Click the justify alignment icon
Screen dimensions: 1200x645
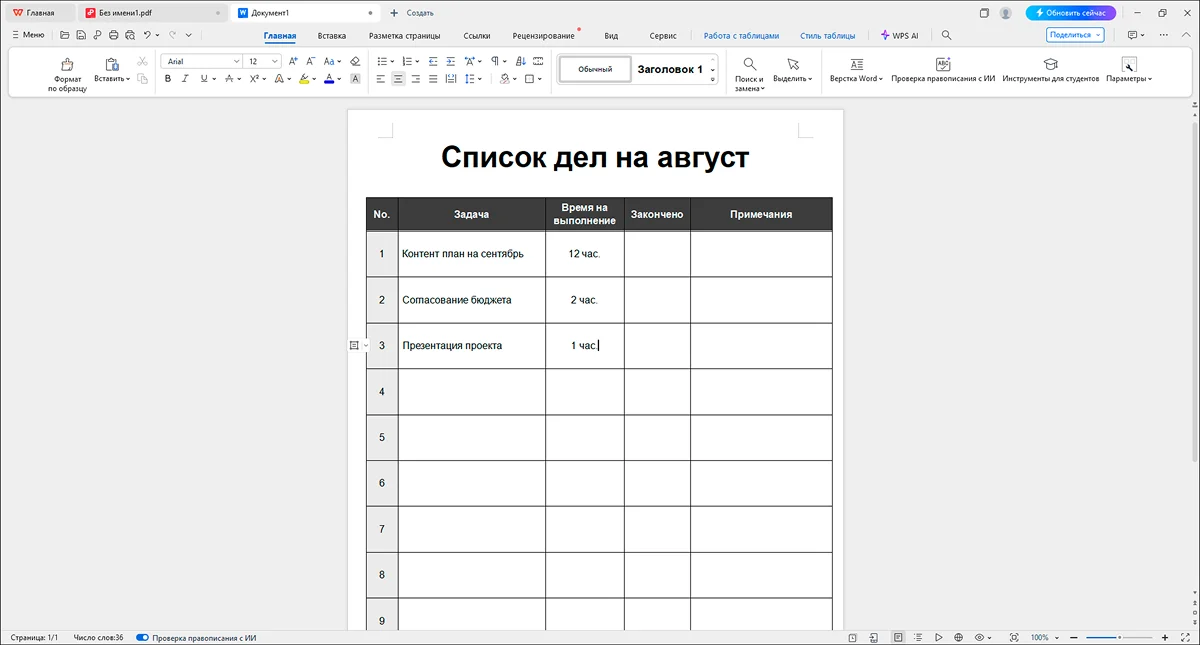click(x=432, y=78)
